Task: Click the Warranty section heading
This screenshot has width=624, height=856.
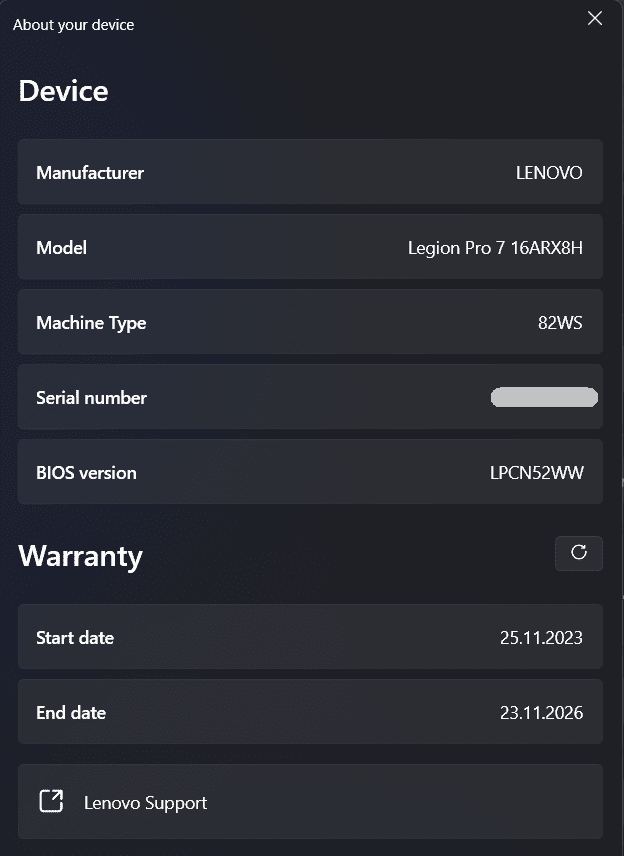Action: tap(80, 556)
